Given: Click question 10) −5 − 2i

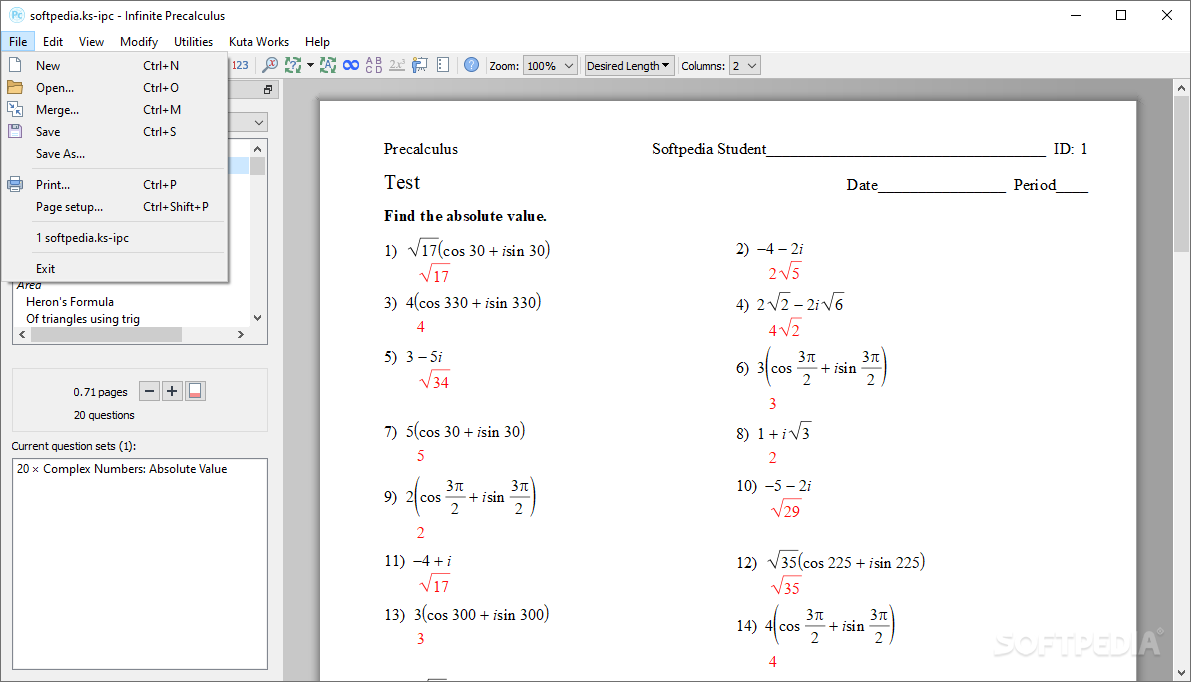Looking at the screenshot, I should click(774, 485).
